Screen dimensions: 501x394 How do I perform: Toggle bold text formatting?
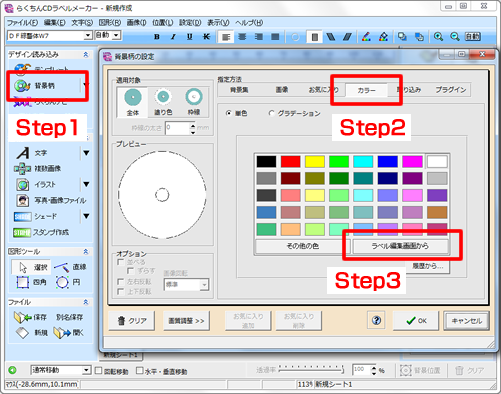coord(157,37)
